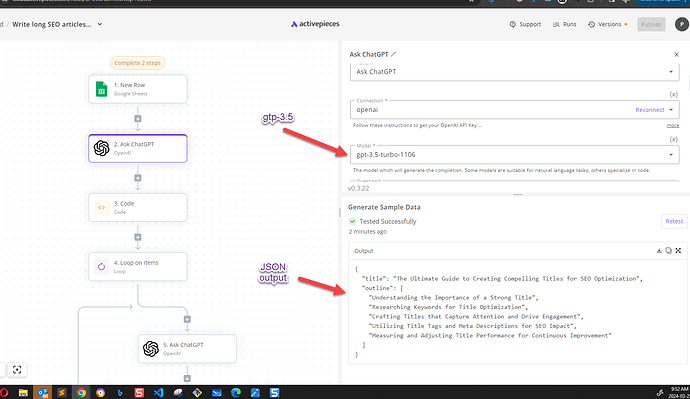
Task: Add step after New Row plus button
Action: (x=138, y=119)
